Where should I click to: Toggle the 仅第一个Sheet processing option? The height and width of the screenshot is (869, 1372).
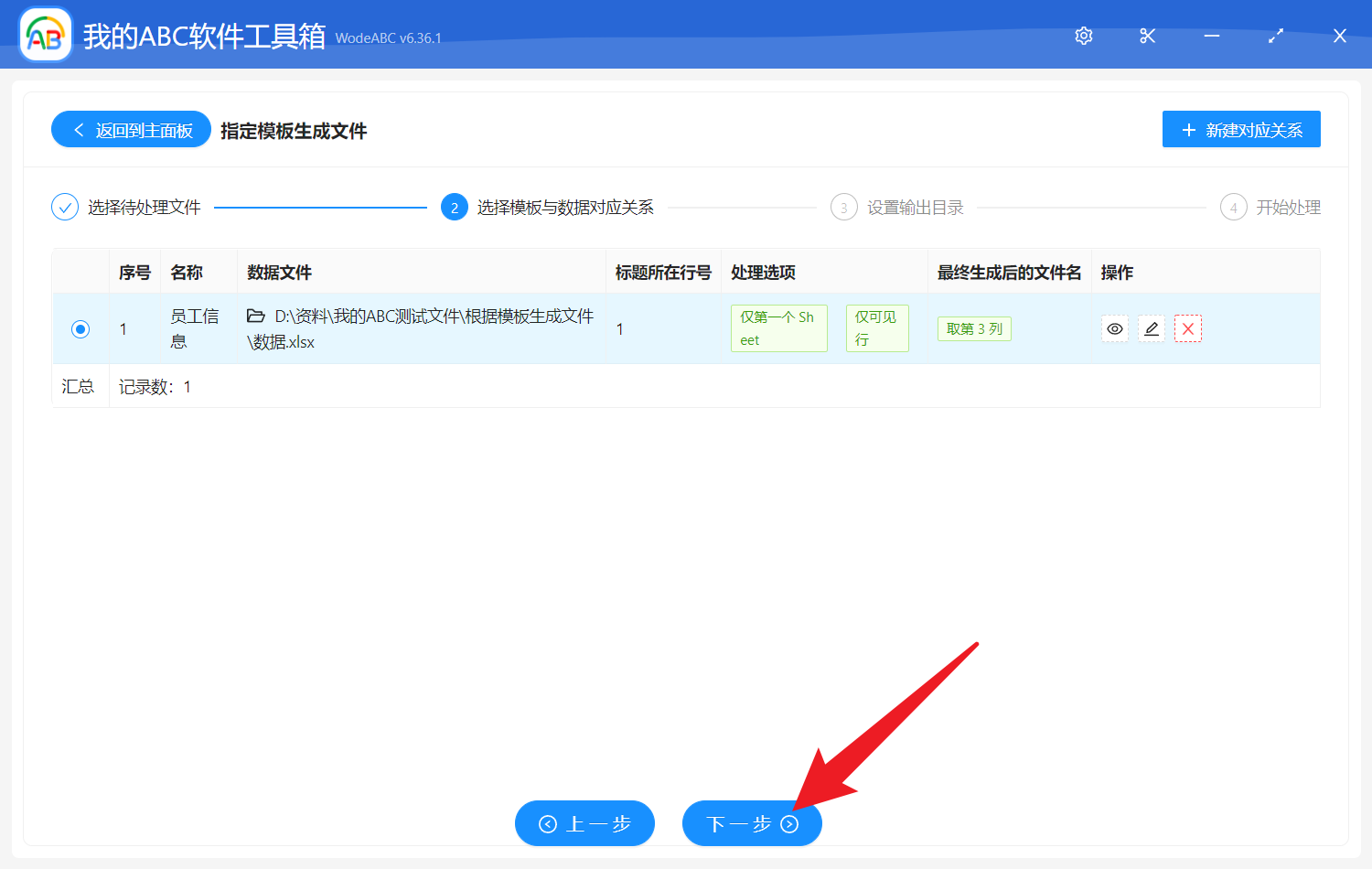778,327
